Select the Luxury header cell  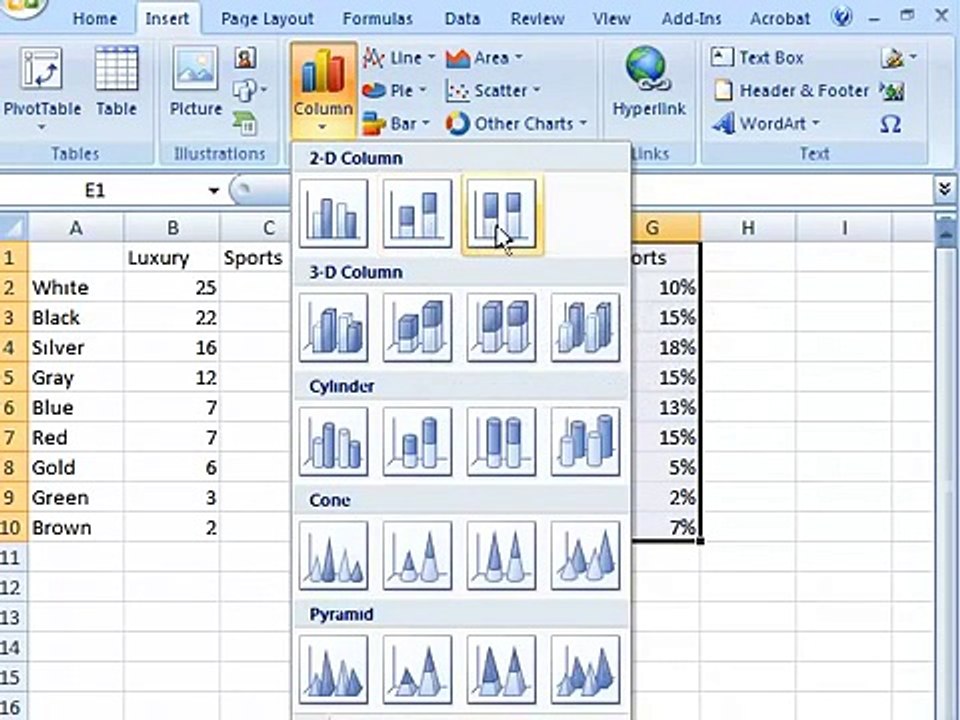point(172,257)
